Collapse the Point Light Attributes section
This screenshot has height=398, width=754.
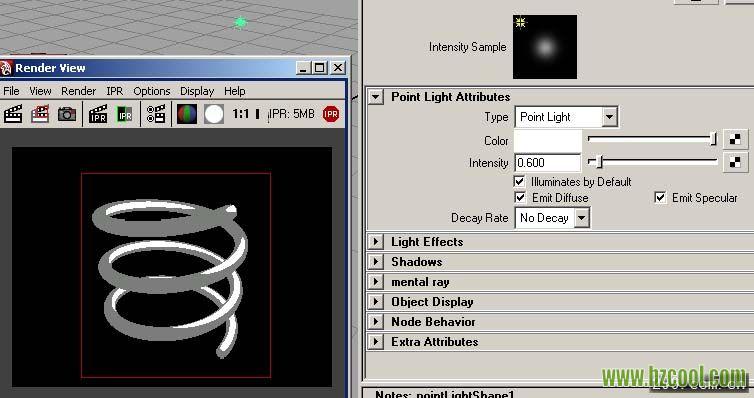(376, 97)
